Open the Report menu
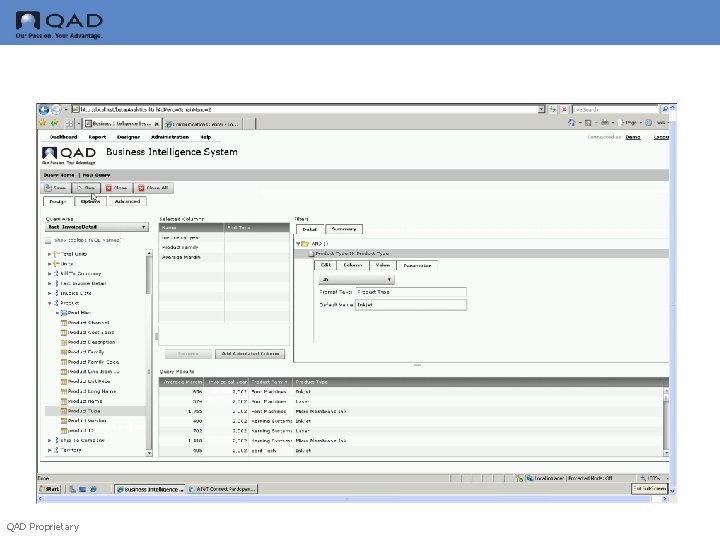 97,137
